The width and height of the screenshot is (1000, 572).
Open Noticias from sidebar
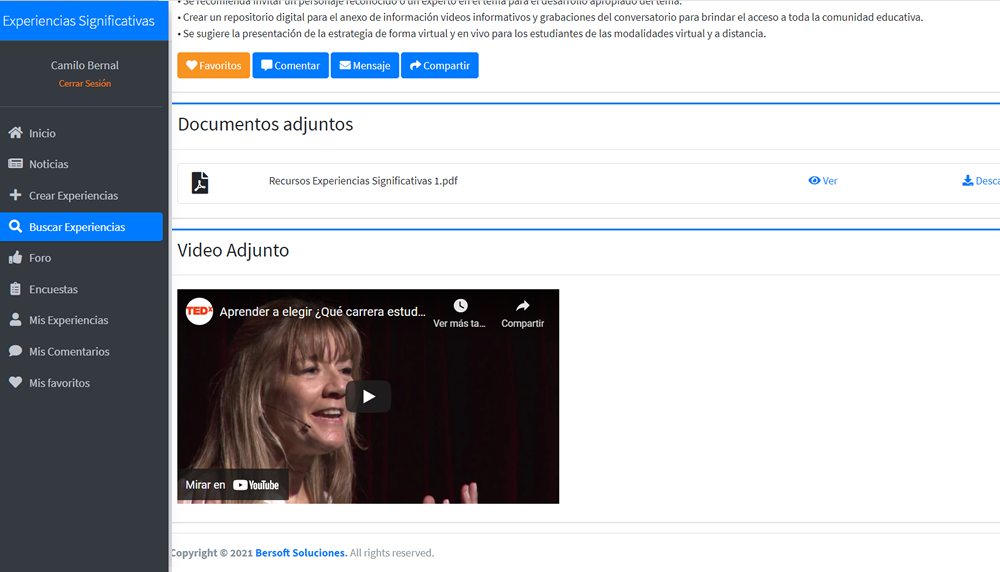click(x=48, y=164)
